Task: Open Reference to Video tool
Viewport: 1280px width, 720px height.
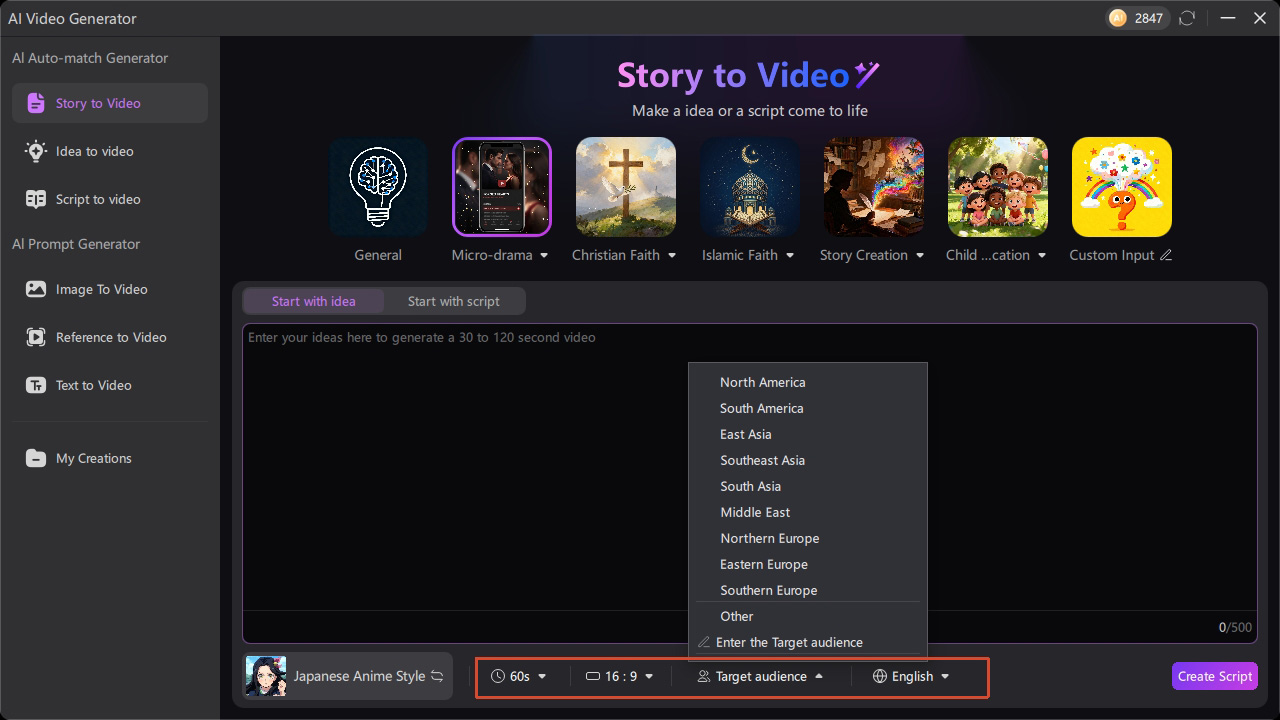Action: pyautogui.click(x=110, y=337)
